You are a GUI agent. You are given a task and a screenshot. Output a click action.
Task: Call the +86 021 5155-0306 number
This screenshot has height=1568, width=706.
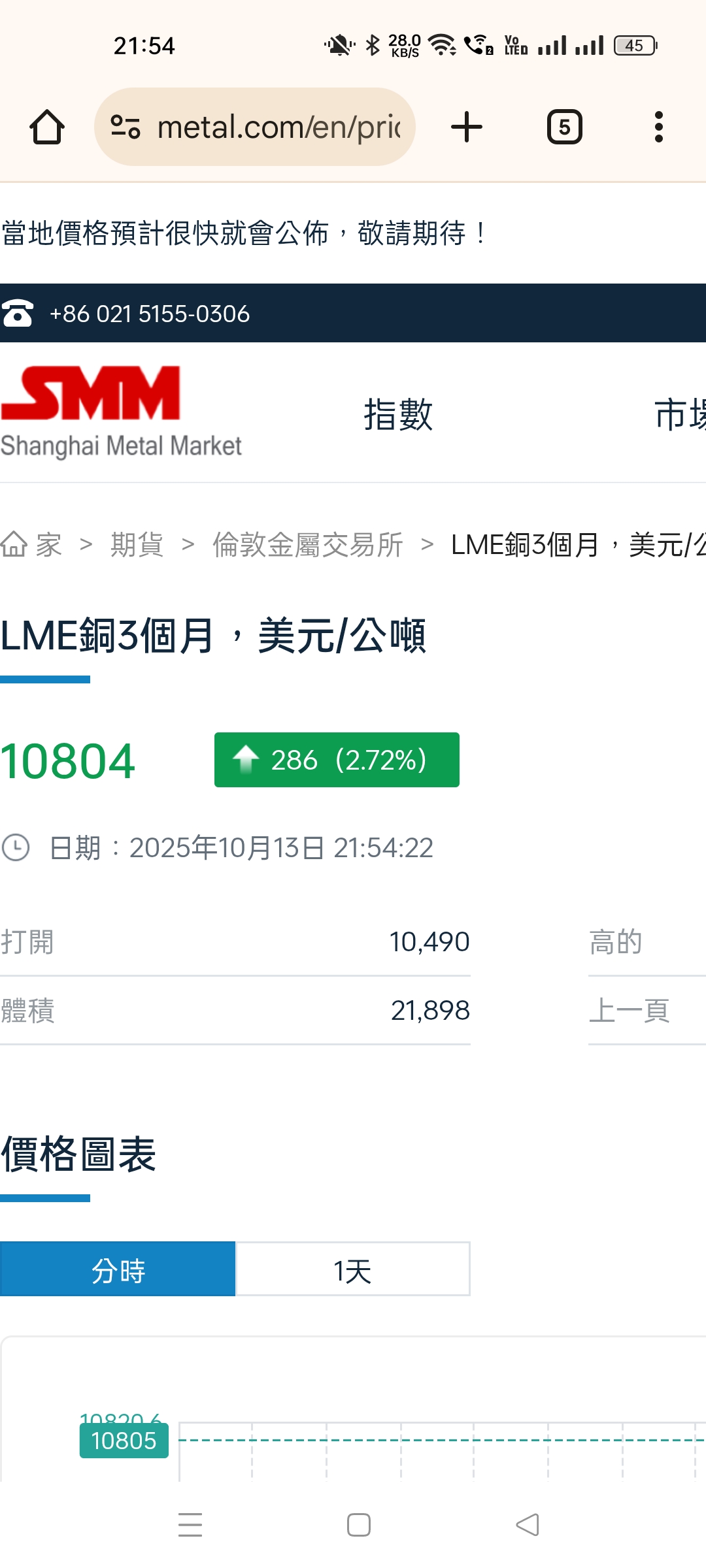[x=150, y=314]
